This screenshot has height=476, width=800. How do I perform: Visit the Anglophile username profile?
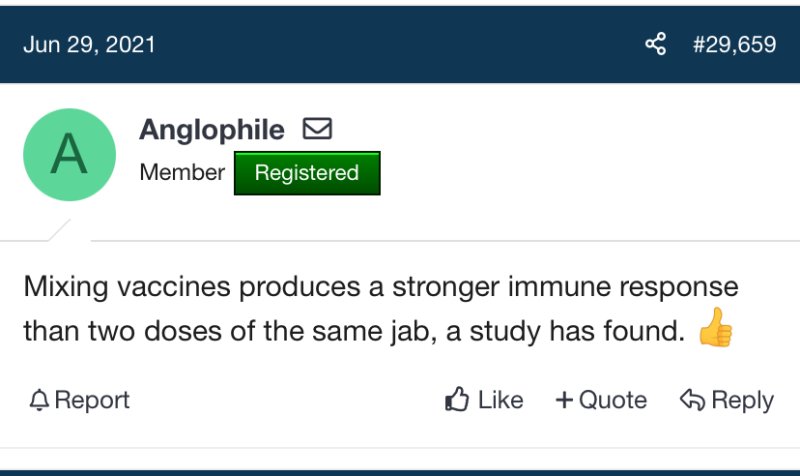212,130
